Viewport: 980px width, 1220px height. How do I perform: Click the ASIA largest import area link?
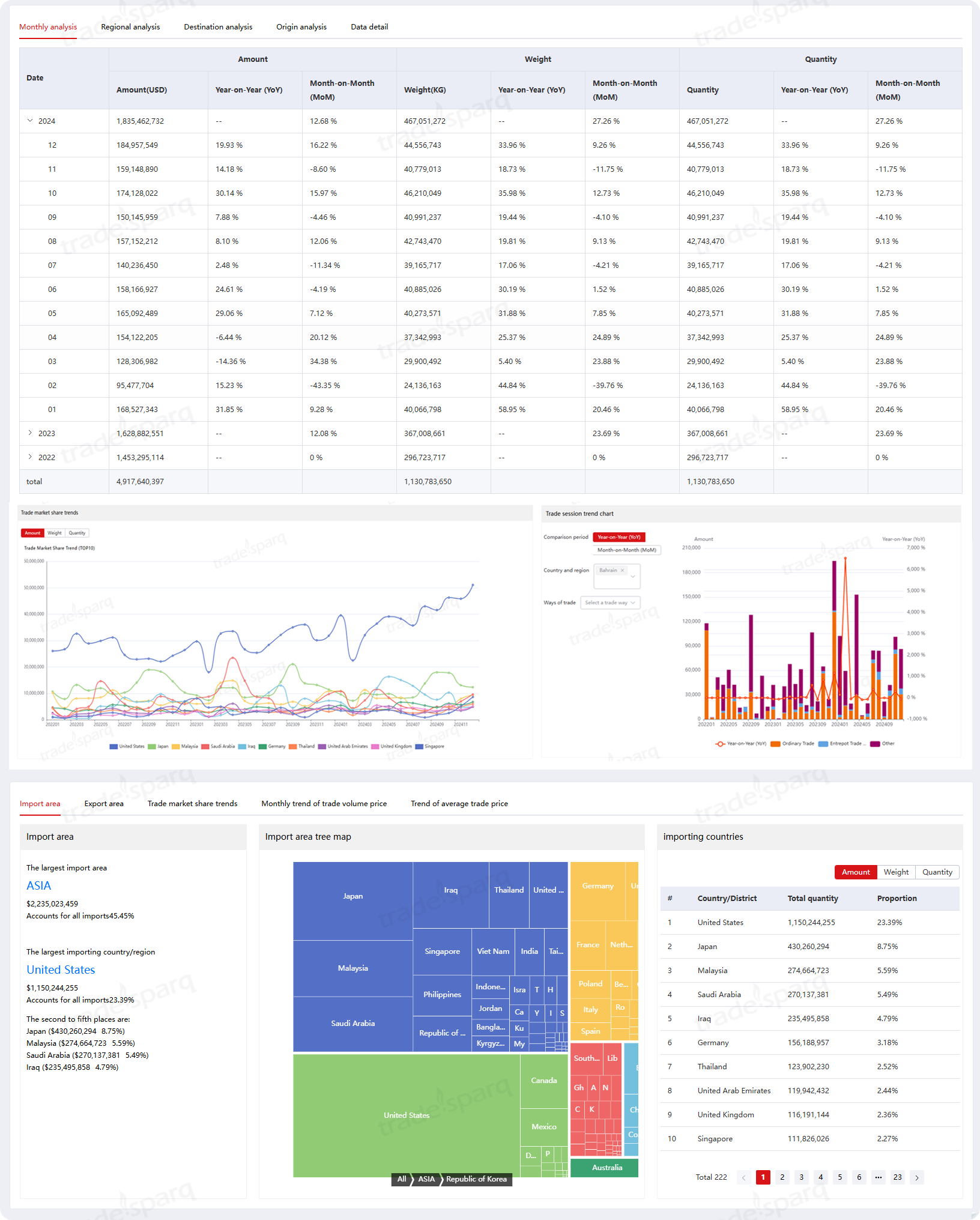(39, 885)
